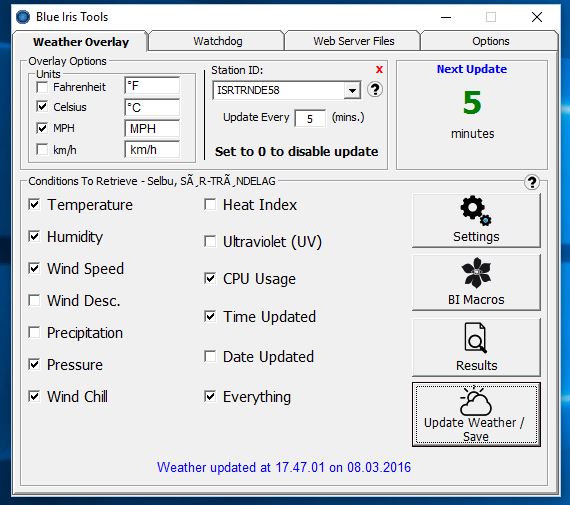Click the Weather updated at 17.47.01 status text
The image size is (570, 505).
[284, 467]
